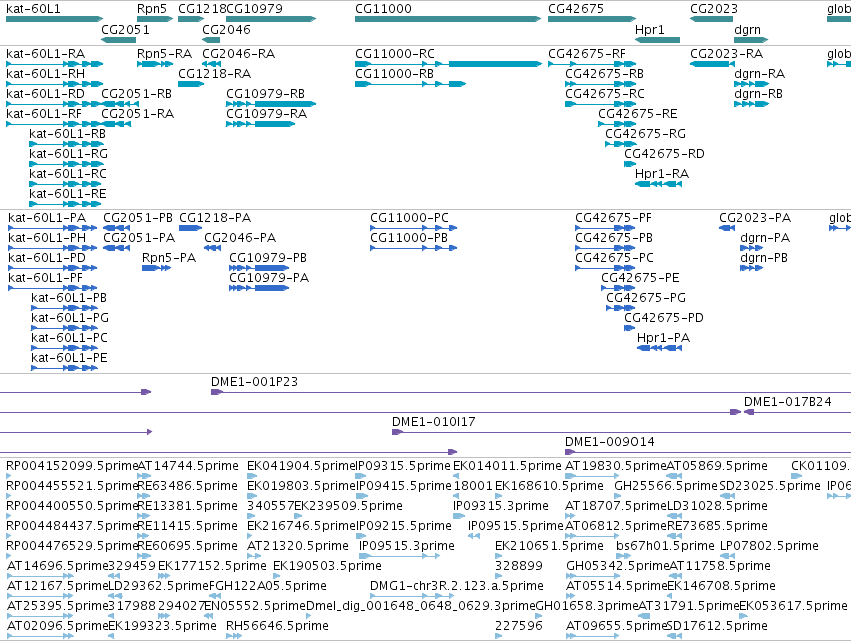Select BAC clone DME1-001P23
This screenshot has width=851, height=641.
pos(531,392)
